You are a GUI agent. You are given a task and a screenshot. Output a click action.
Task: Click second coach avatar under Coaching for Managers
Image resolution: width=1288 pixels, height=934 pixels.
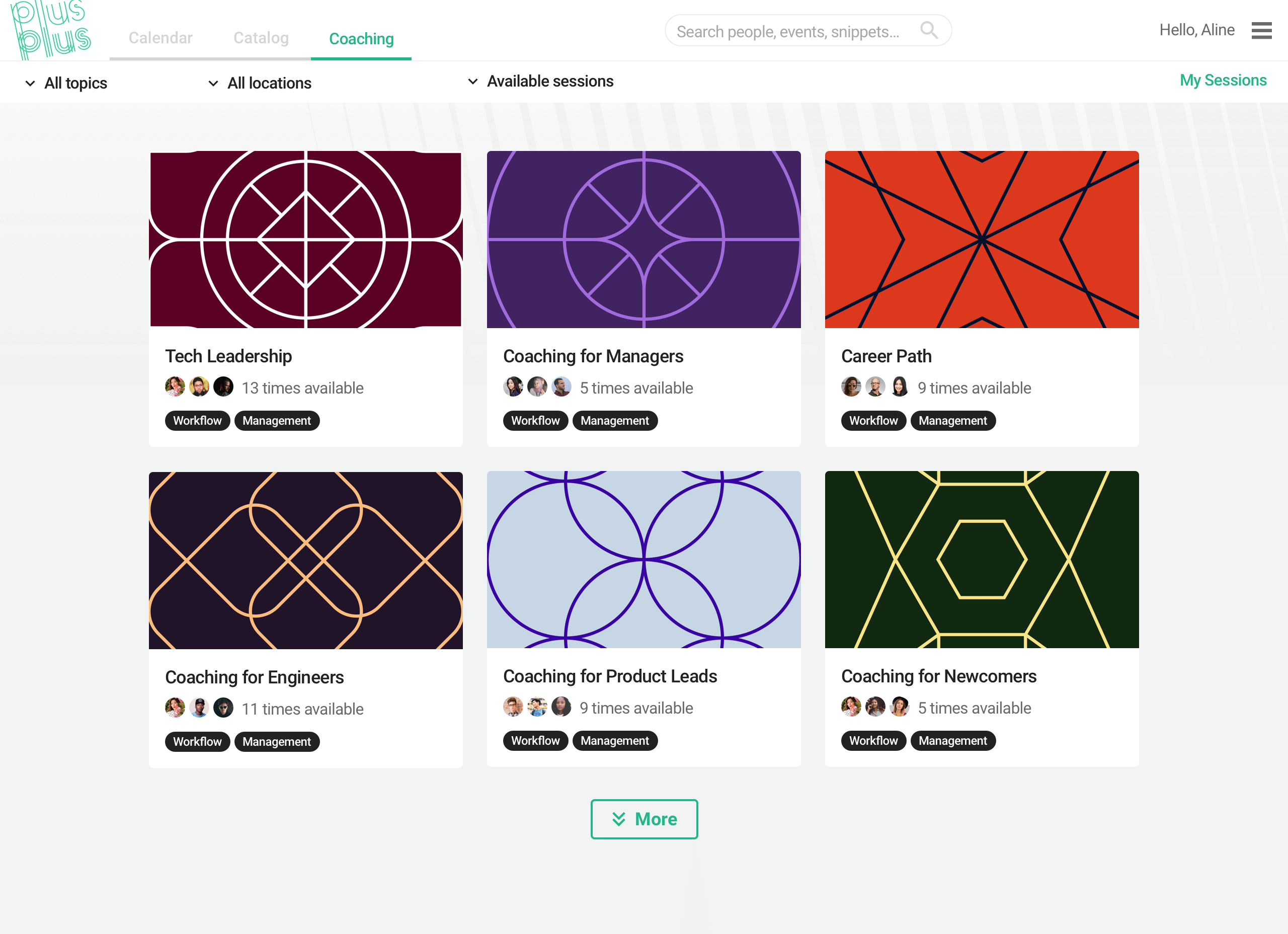(x=537, y=387)
